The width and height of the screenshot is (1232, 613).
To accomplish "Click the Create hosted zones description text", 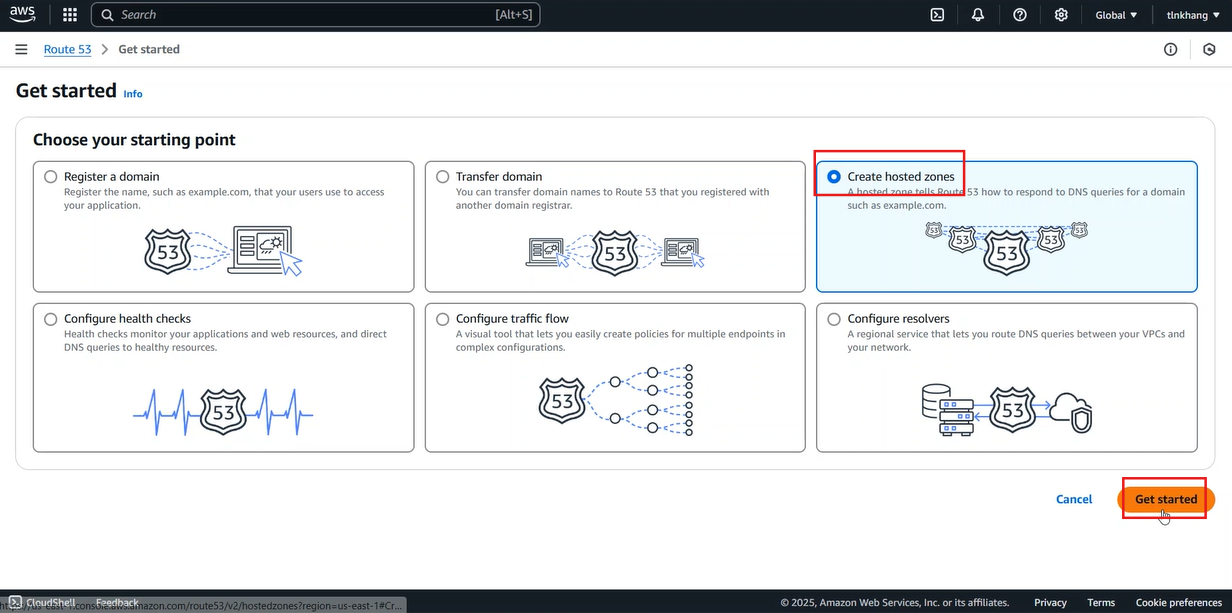I will [1016, 198].
